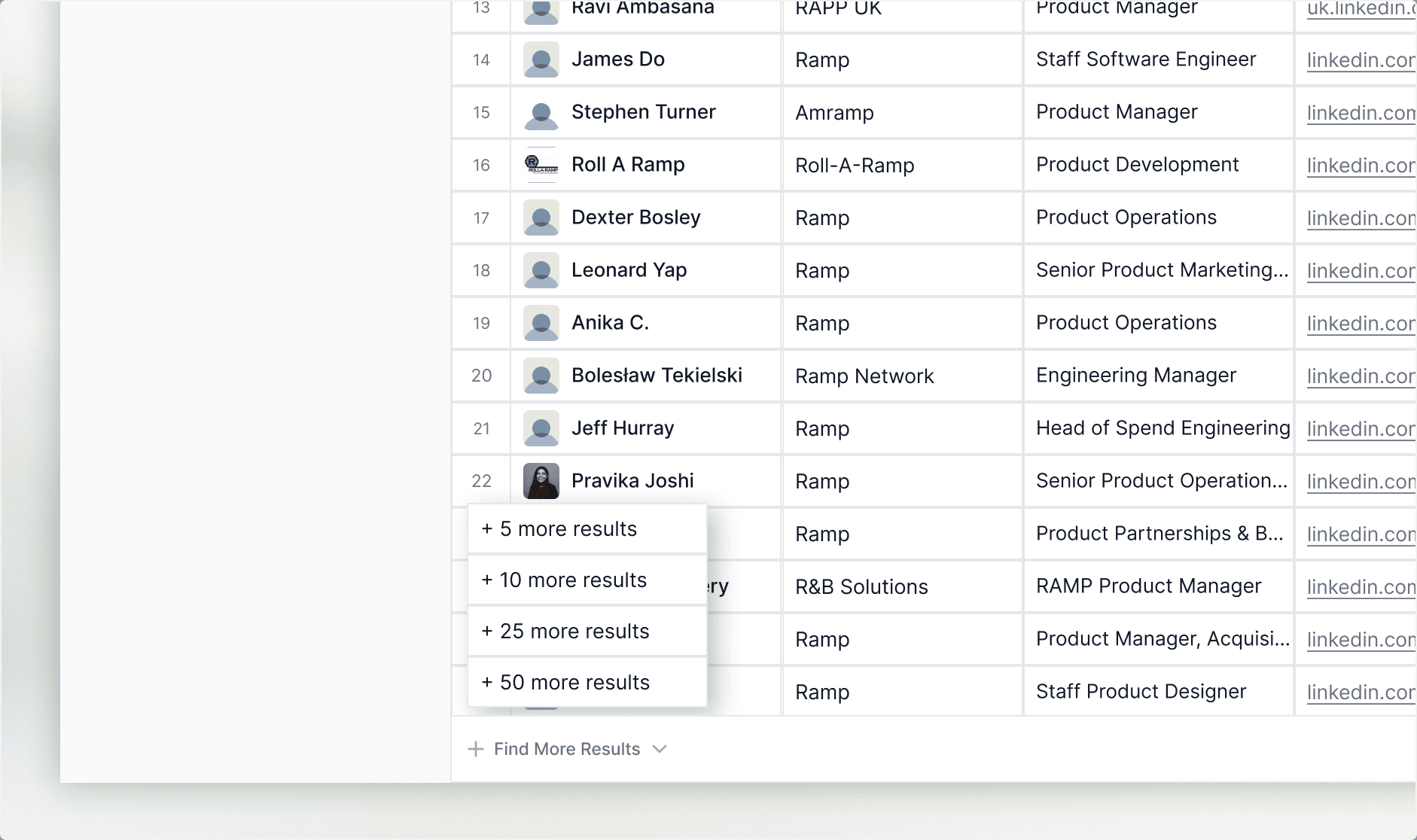
Task: Click James Do's Ramp company cell
Action: (903, 60)
